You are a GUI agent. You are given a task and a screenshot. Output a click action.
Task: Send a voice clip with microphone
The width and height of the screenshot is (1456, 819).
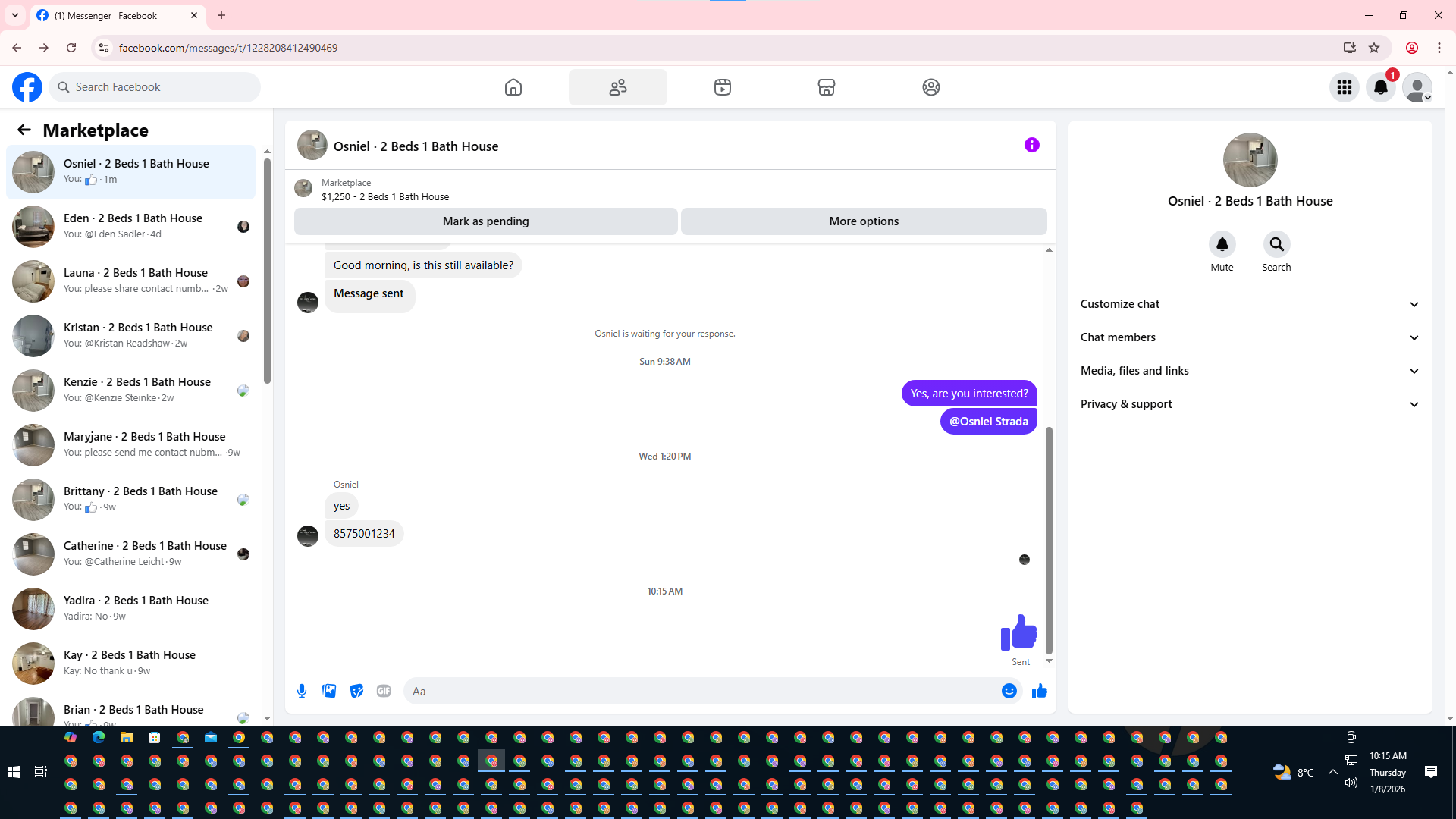(x=302, y=691)
